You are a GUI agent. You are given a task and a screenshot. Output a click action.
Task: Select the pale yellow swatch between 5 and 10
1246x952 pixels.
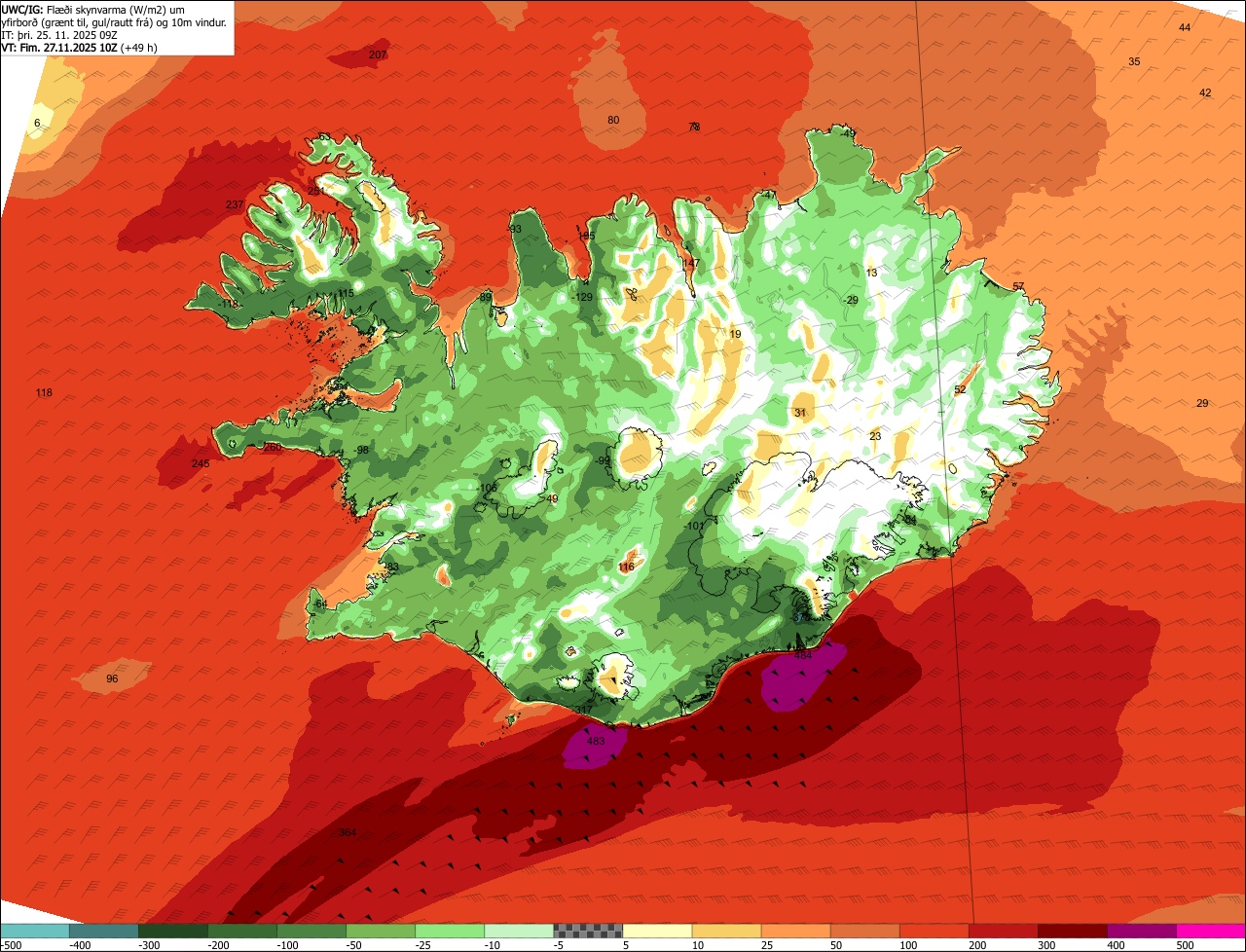tap(658, 931)
